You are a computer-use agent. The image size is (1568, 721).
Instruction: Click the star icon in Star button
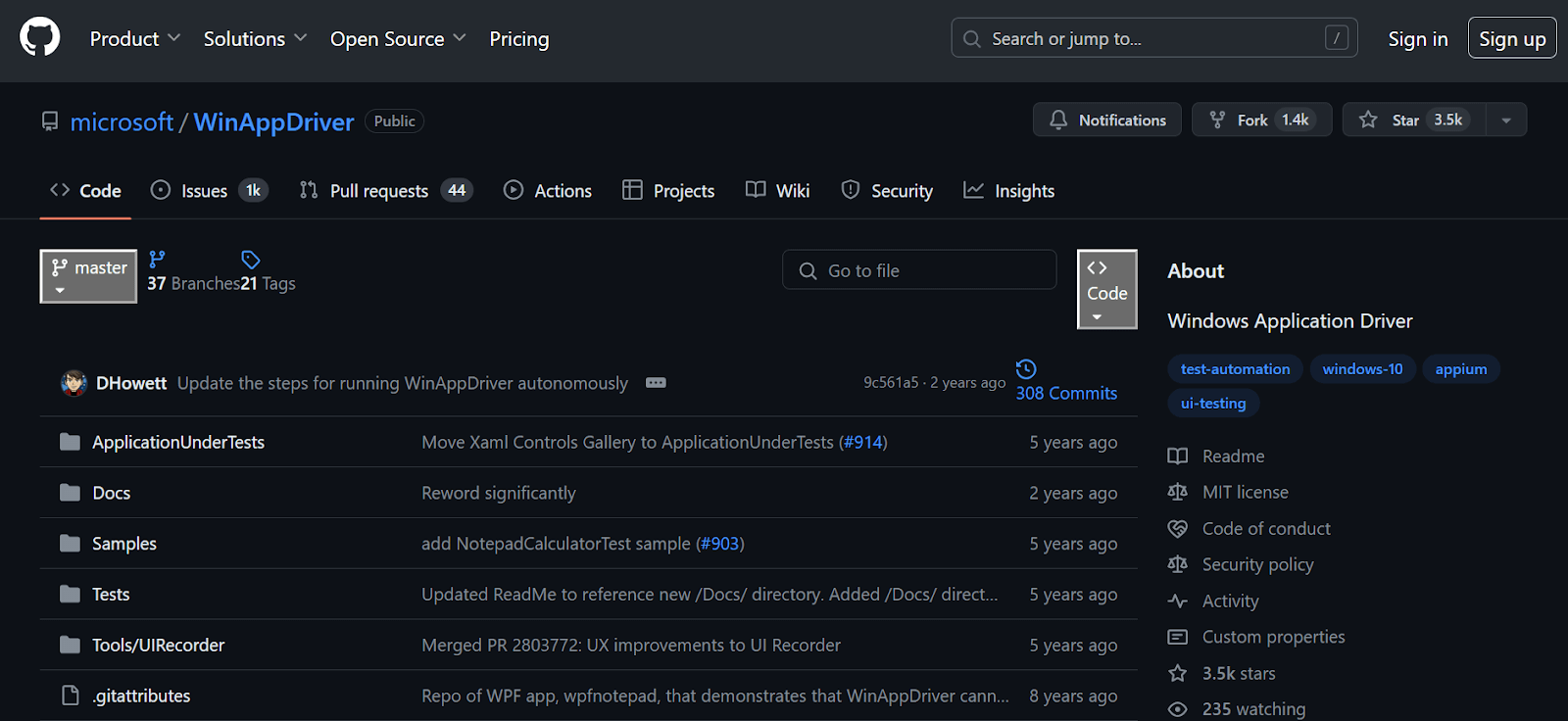coord(1368,120)
